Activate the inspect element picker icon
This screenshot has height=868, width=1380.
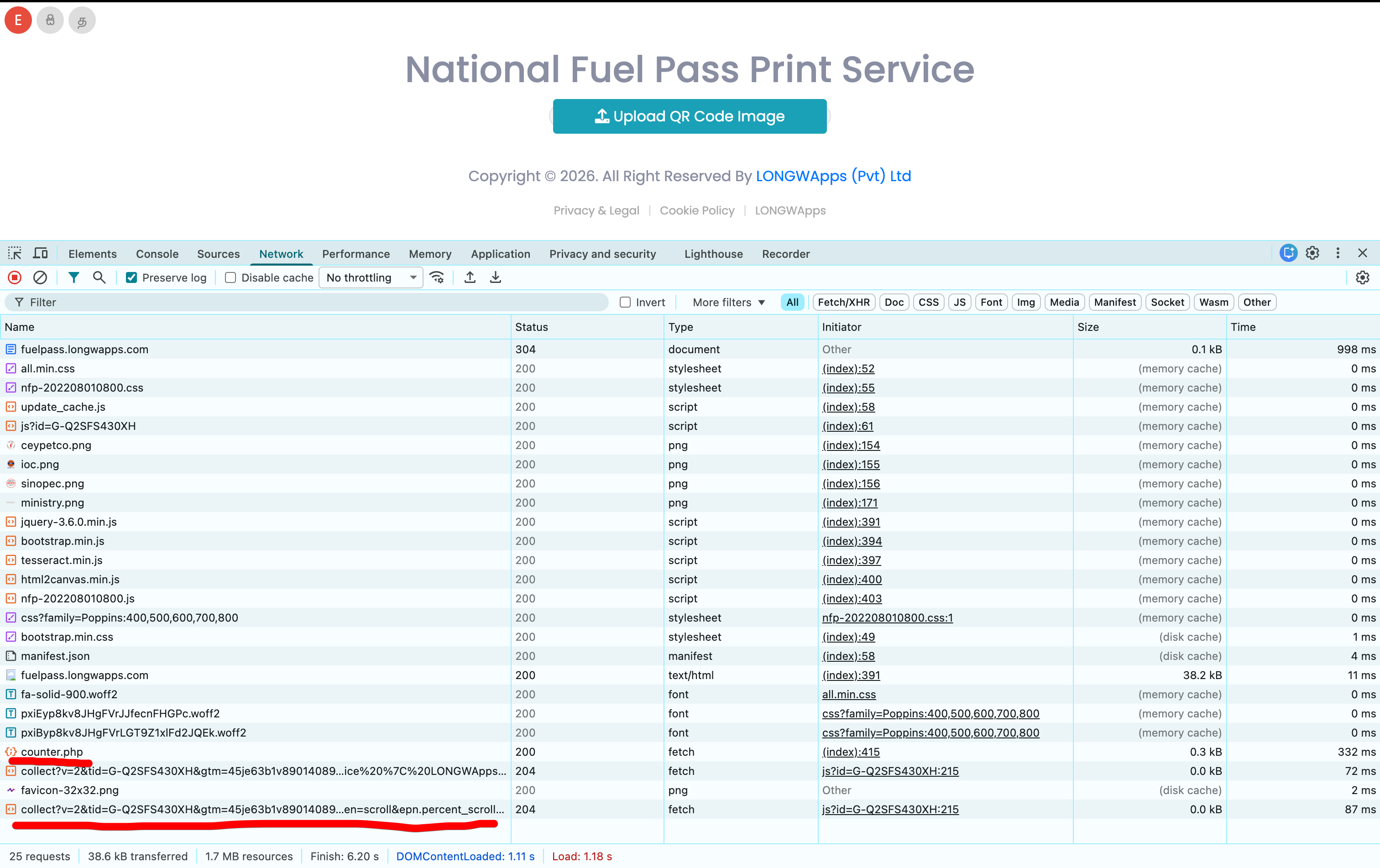coord(15,253)
